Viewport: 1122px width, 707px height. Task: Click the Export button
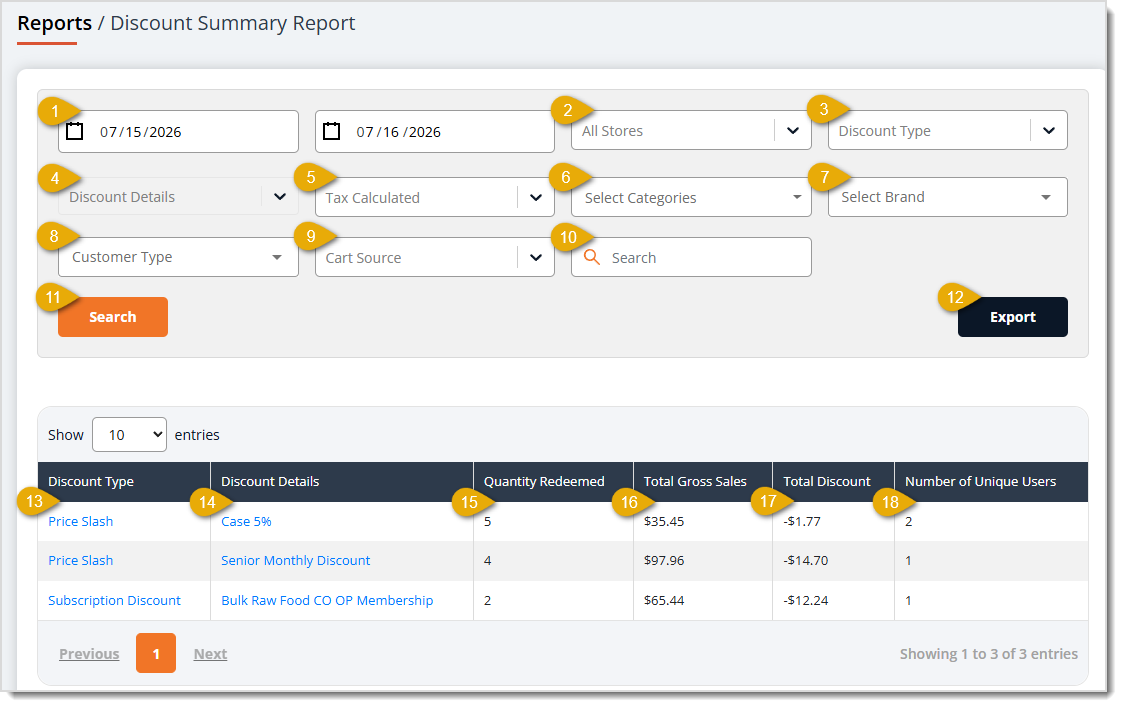(1013, 317)
